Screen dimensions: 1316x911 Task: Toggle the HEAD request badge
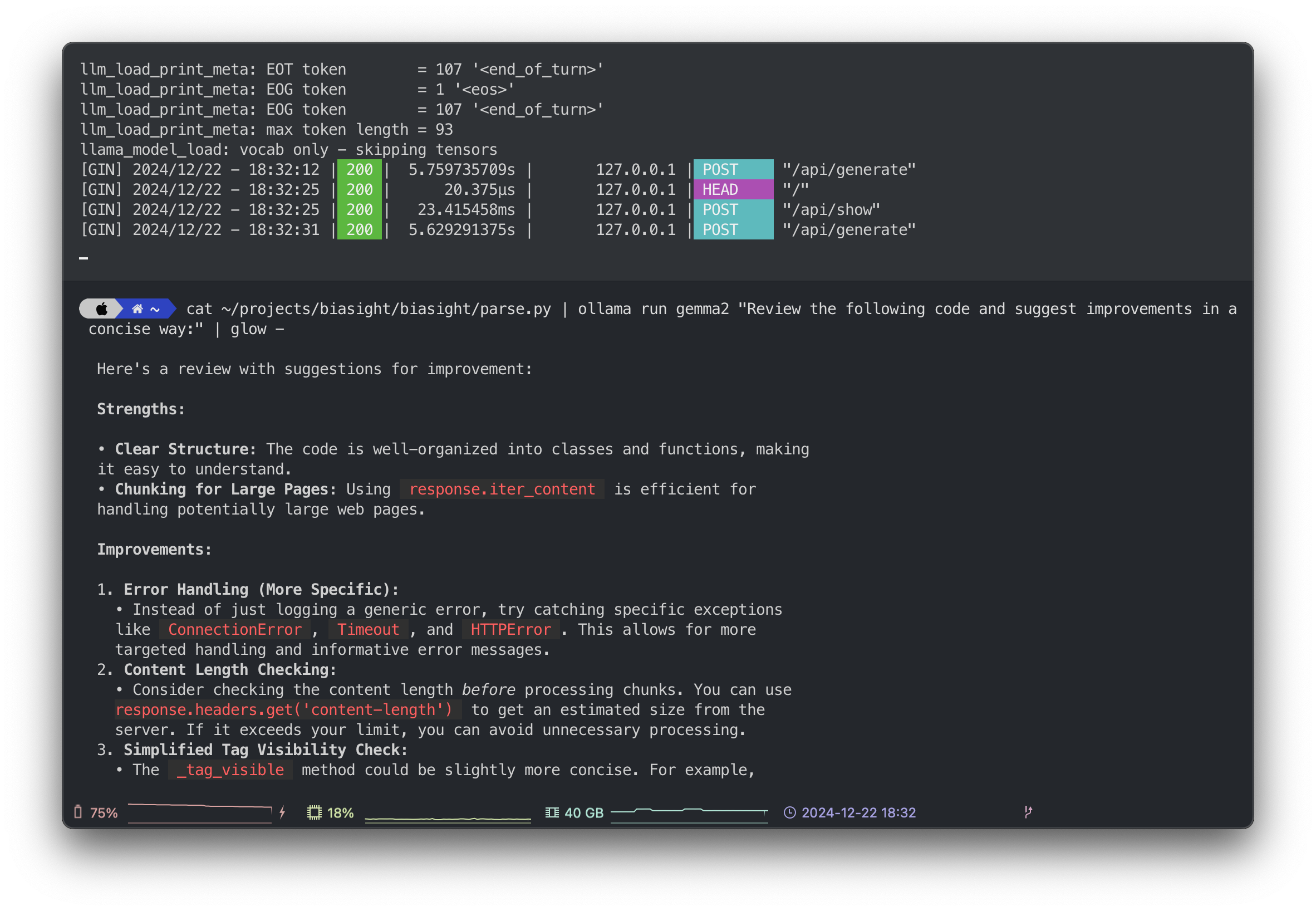click(732, 189)
